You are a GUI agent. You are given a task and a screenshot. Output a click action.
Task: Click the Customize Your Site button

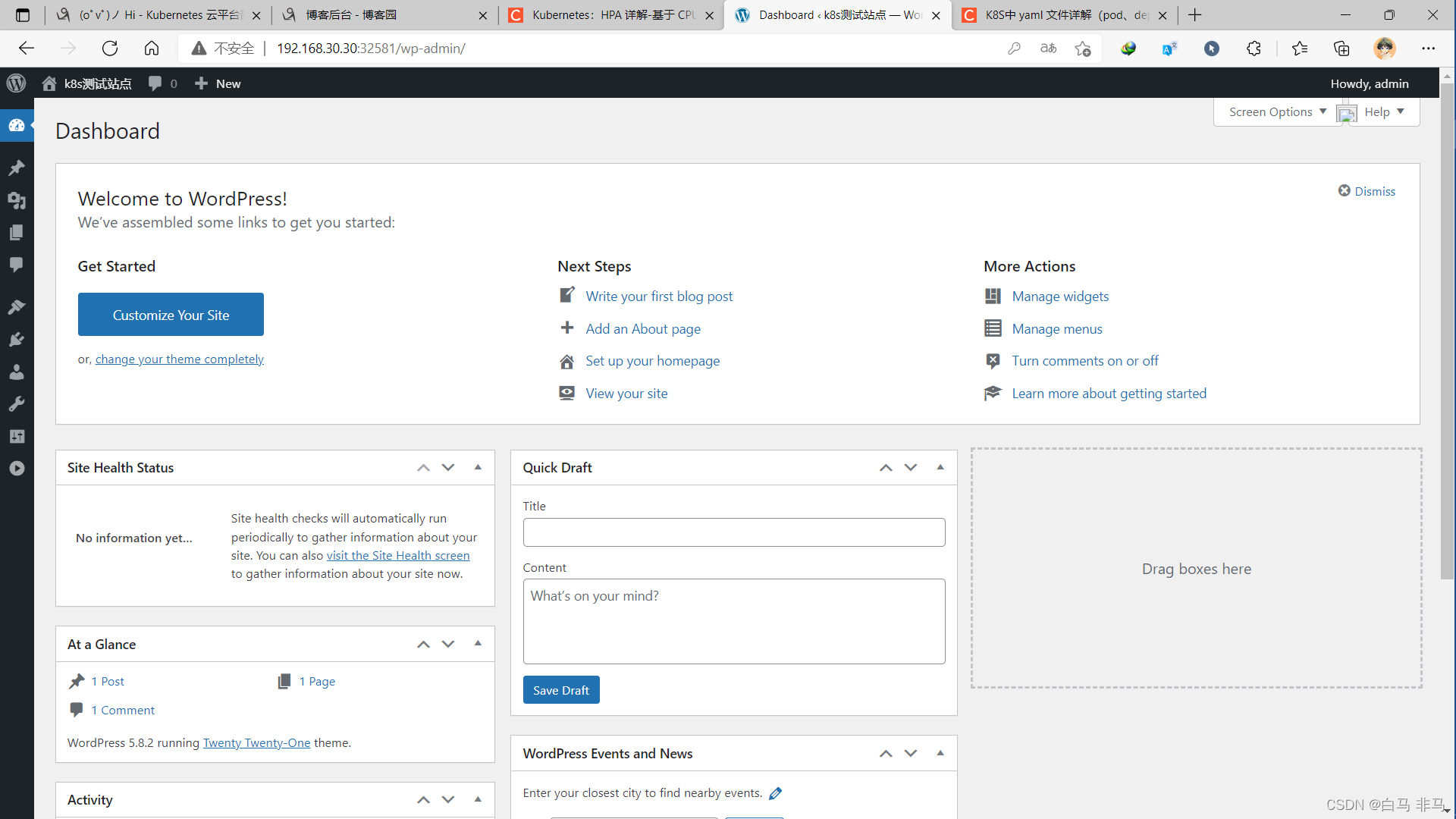170,314
